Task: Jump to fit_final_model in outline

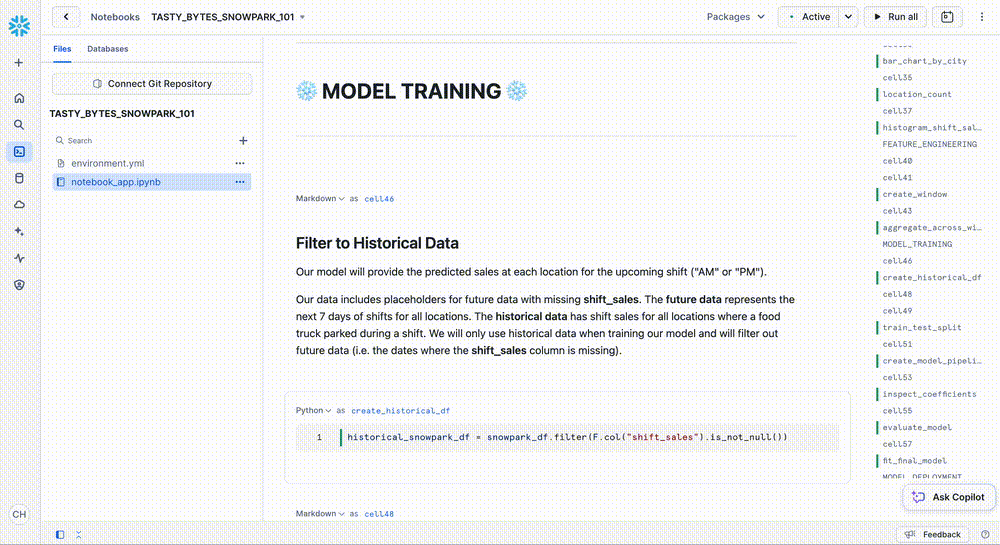Action: [x=915, y=460]
